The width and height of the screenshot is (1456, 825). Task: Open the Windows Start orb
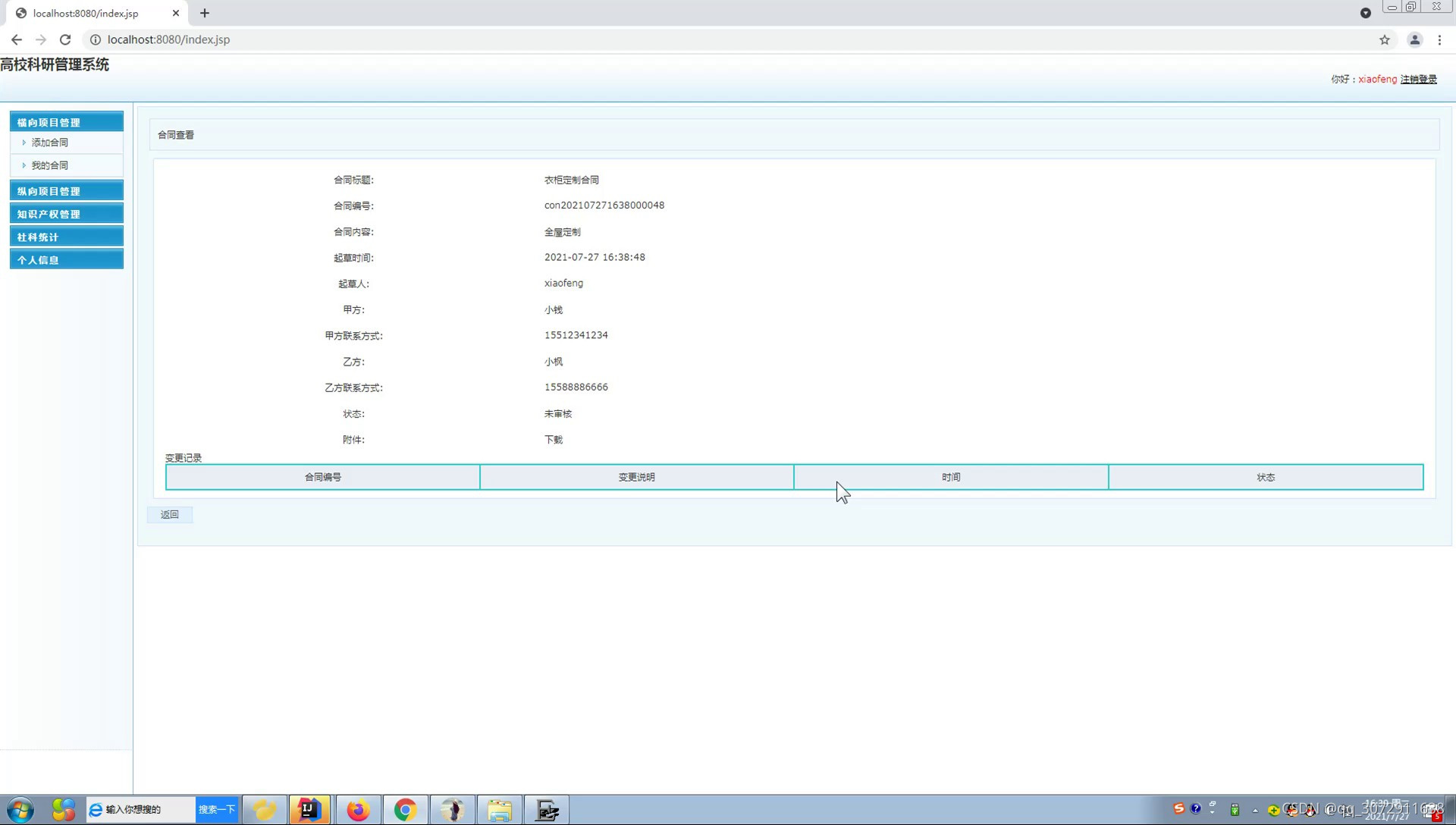pyautogui.click(x=20, y=810)
